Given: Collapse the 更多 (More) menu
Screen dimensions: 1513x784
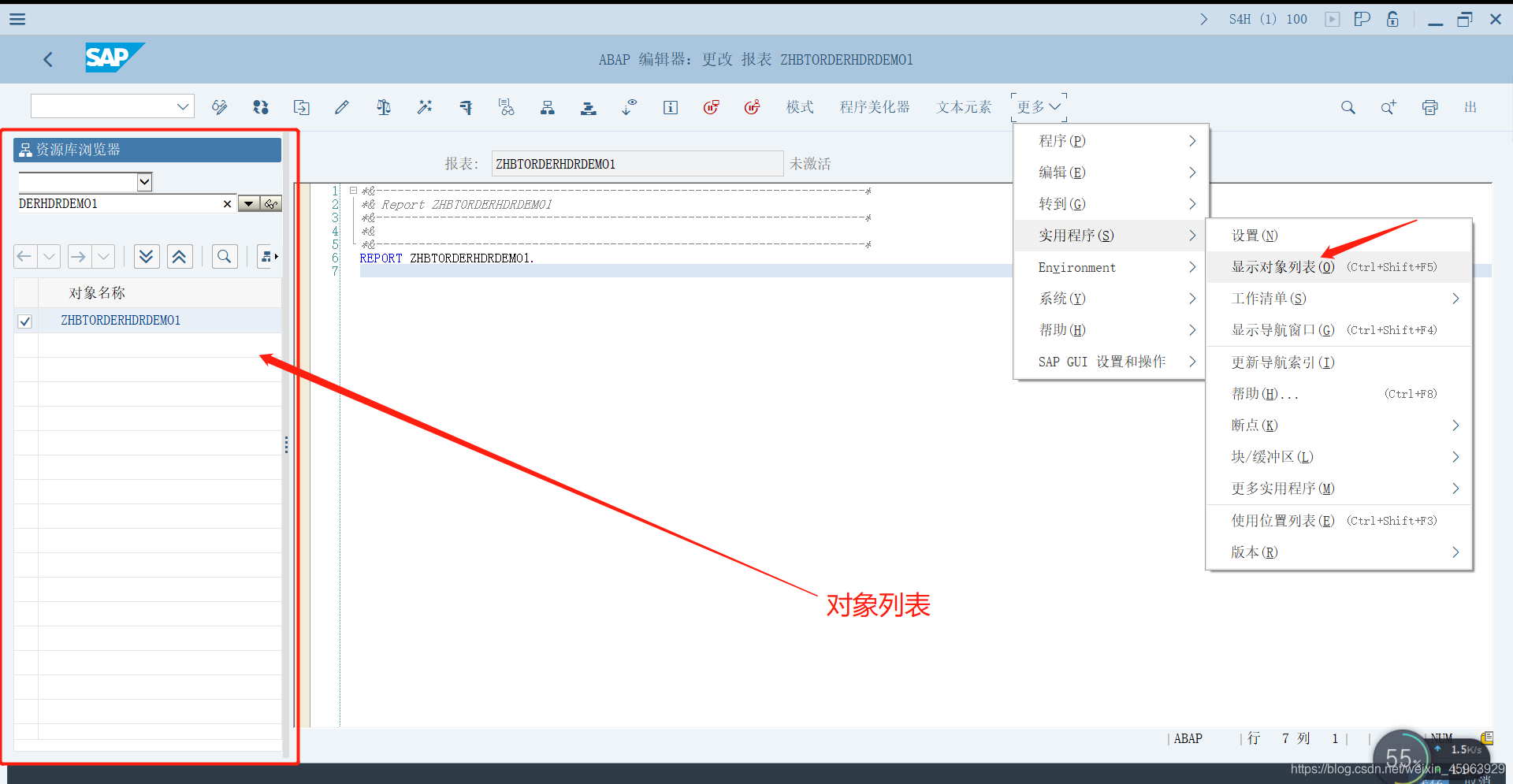Looking at the screenshot, I should tap(1039, 107).
